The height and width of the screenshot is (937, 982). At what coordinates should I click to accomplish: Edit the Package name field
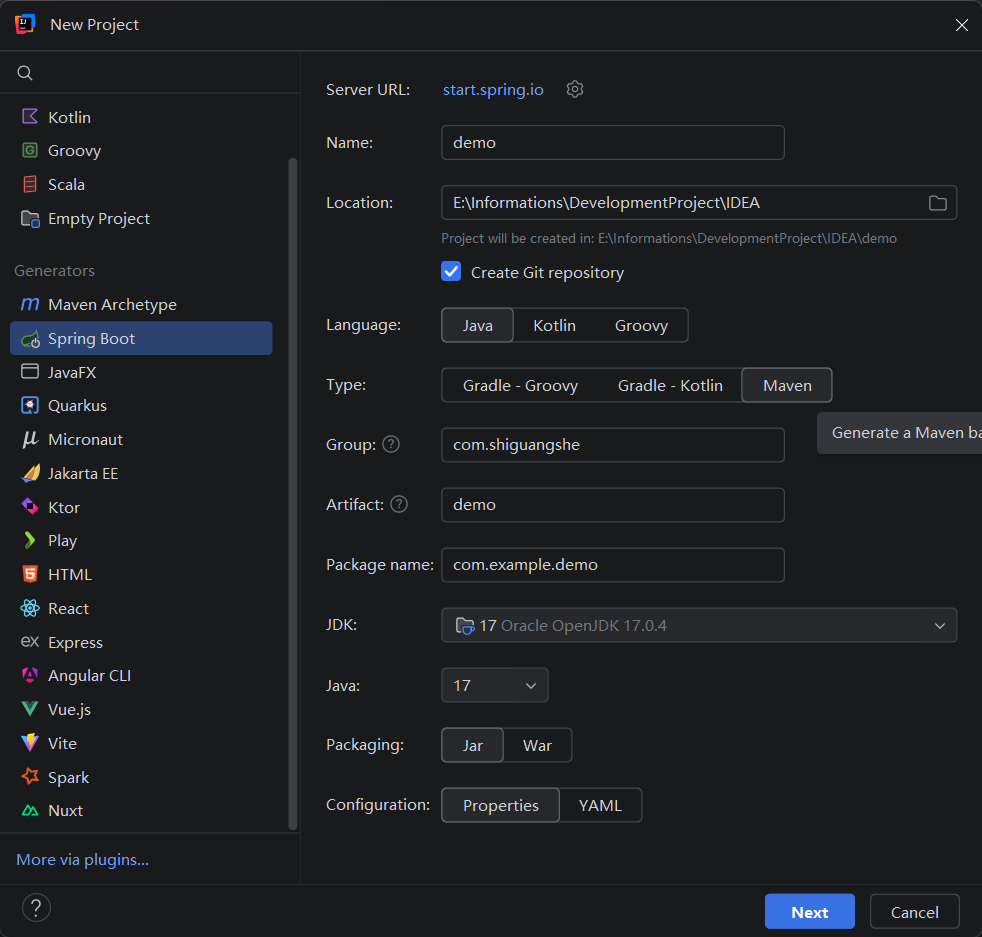[x=612, y=565]
